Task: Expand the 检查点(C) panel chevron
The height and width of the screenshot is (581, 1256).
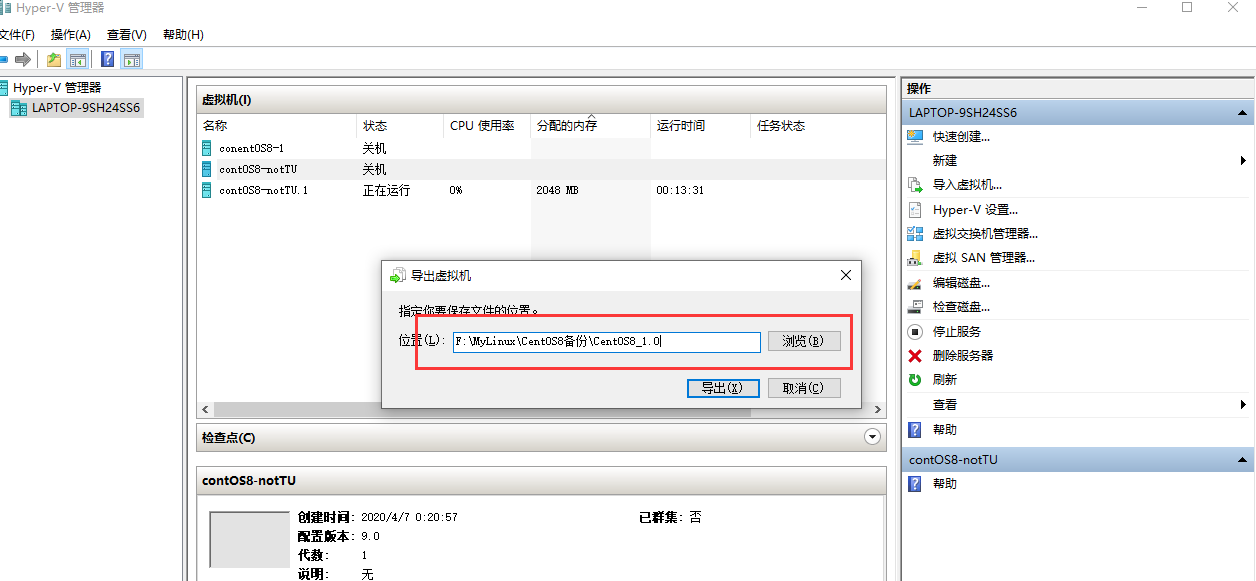Action: [x=872, y=437]
